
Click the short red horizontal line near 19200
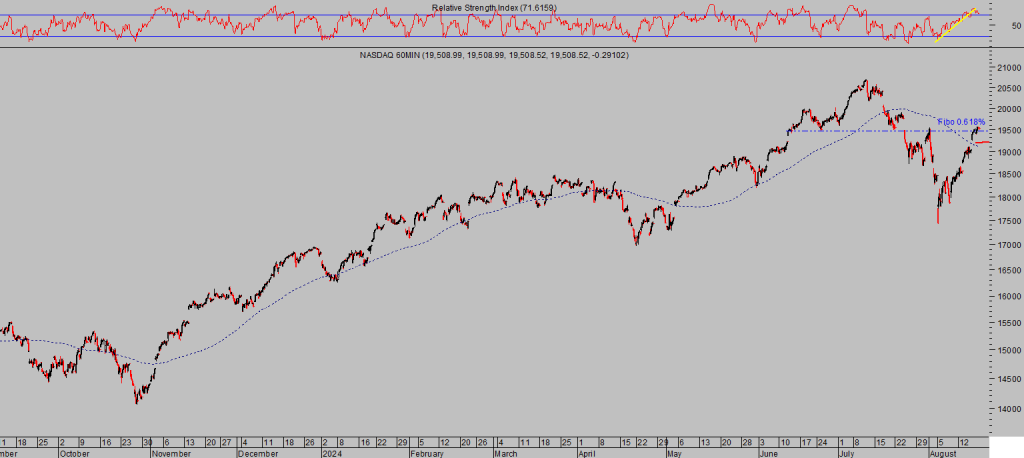click(982, 143)
